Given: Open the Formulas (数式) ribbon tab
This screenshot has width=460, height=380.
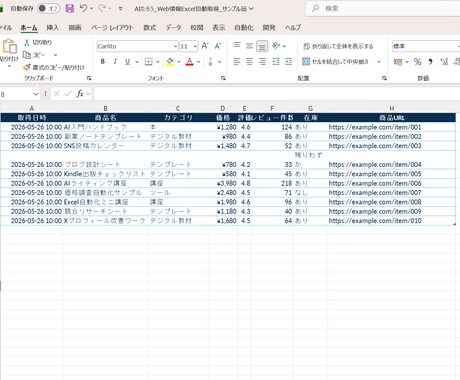Looking at the screenshot, I should 150,28.
